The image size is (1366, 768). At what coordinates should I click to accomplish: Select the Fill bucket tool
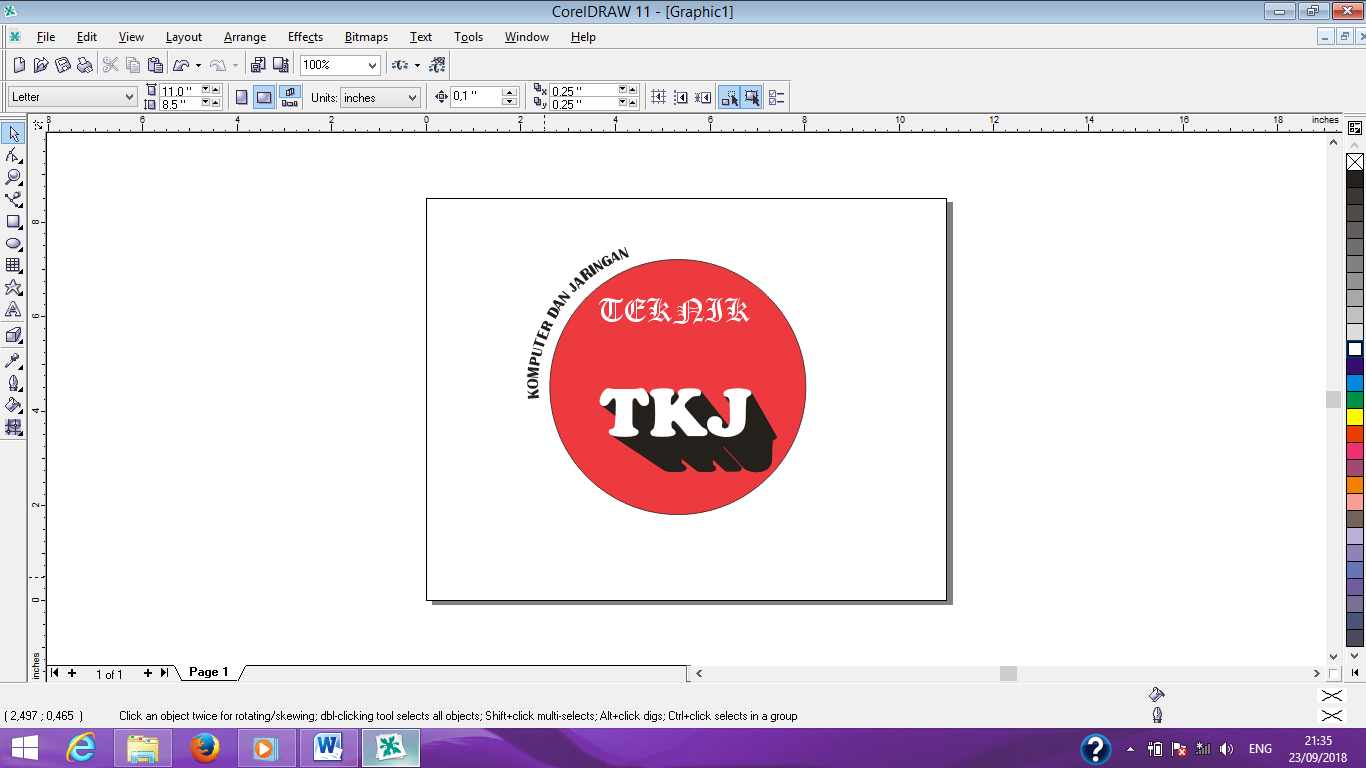pos(14,405)
